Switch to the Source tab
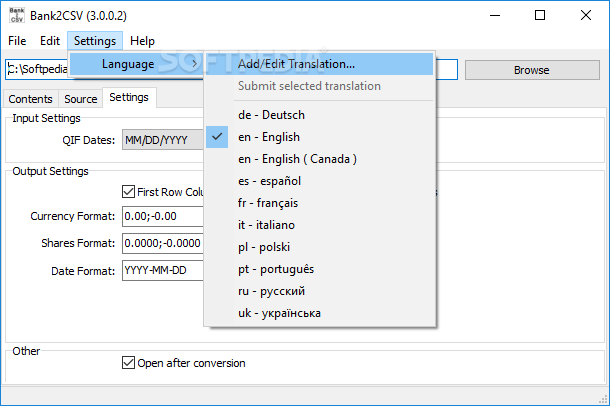The height and width of the screenshot is (406, 610). [81, 99]
